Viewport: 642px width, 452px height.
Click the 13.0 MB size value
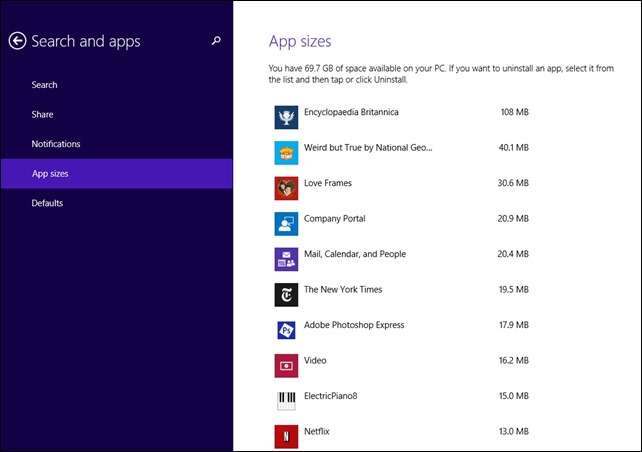(x=513, y=431)
